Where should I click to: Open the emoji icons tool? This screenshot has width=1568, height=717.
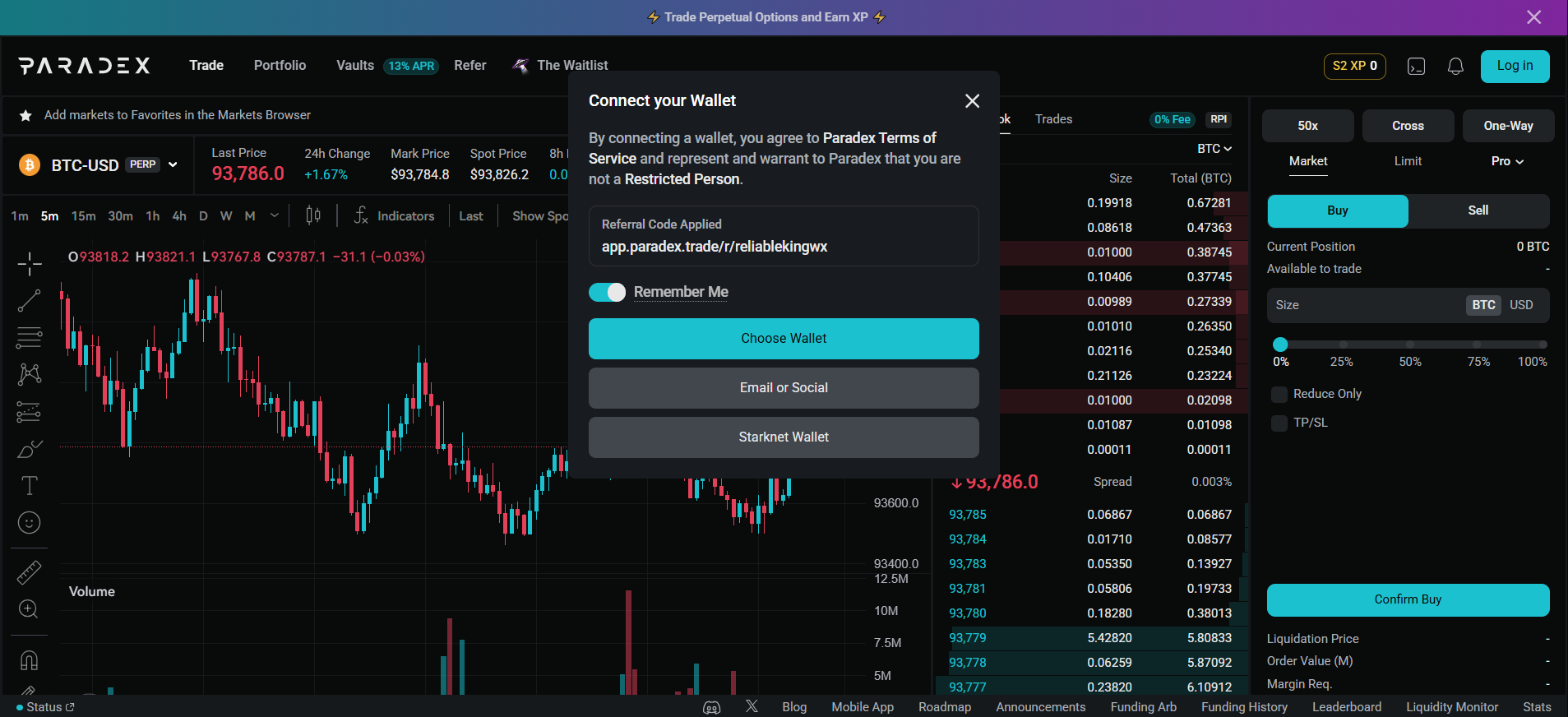pos(30,522)
